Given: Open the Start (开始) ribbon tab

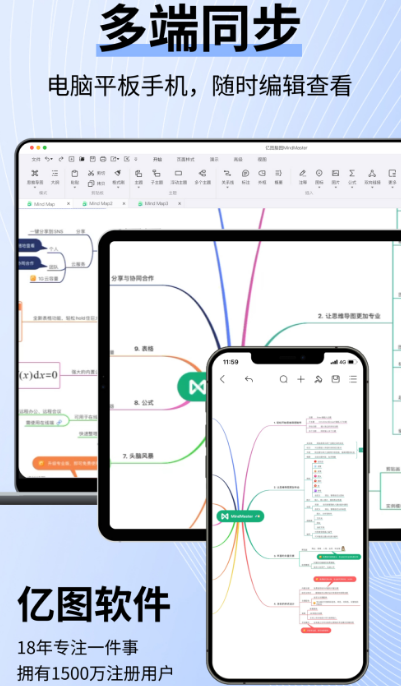Looking at the screenshot, I should [157, 159].
